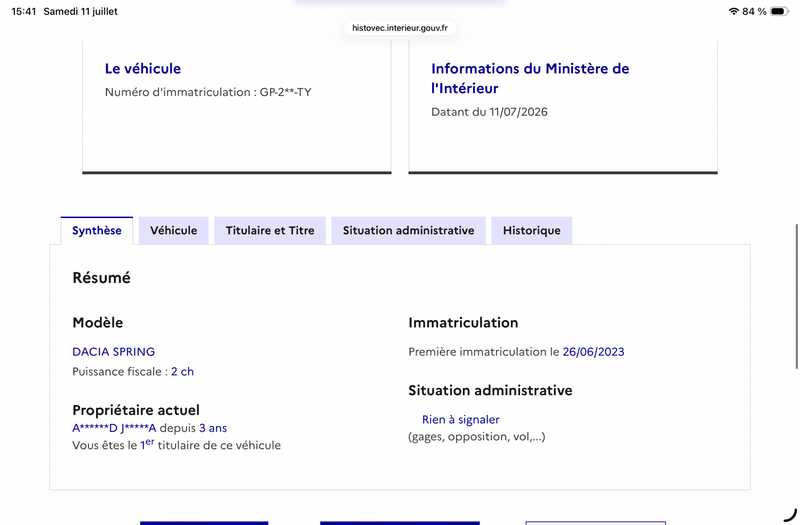Viewport: 800px width, 525px height.
Task: Click Informations du Ministère de l'Intérieur heading
Action: click(530, 78)
